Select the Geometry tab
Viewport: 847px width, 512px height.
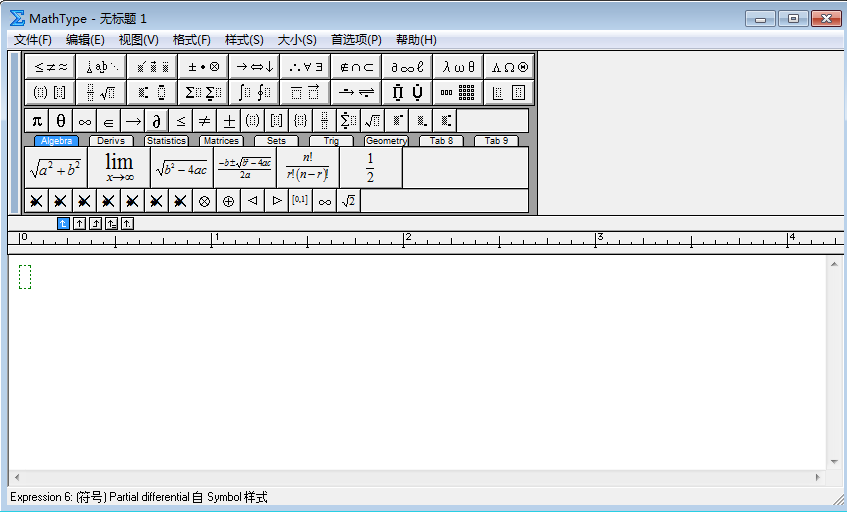386,141
